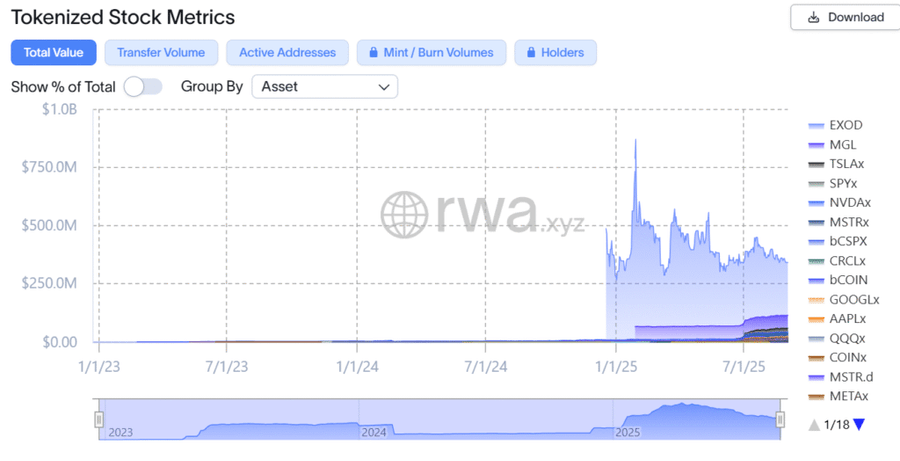Image resolution: width=900 pixels, height=461 pixels.
Task: Toggle Show % of Total switch
Action: pyautogui.click(x=143, y=87)
